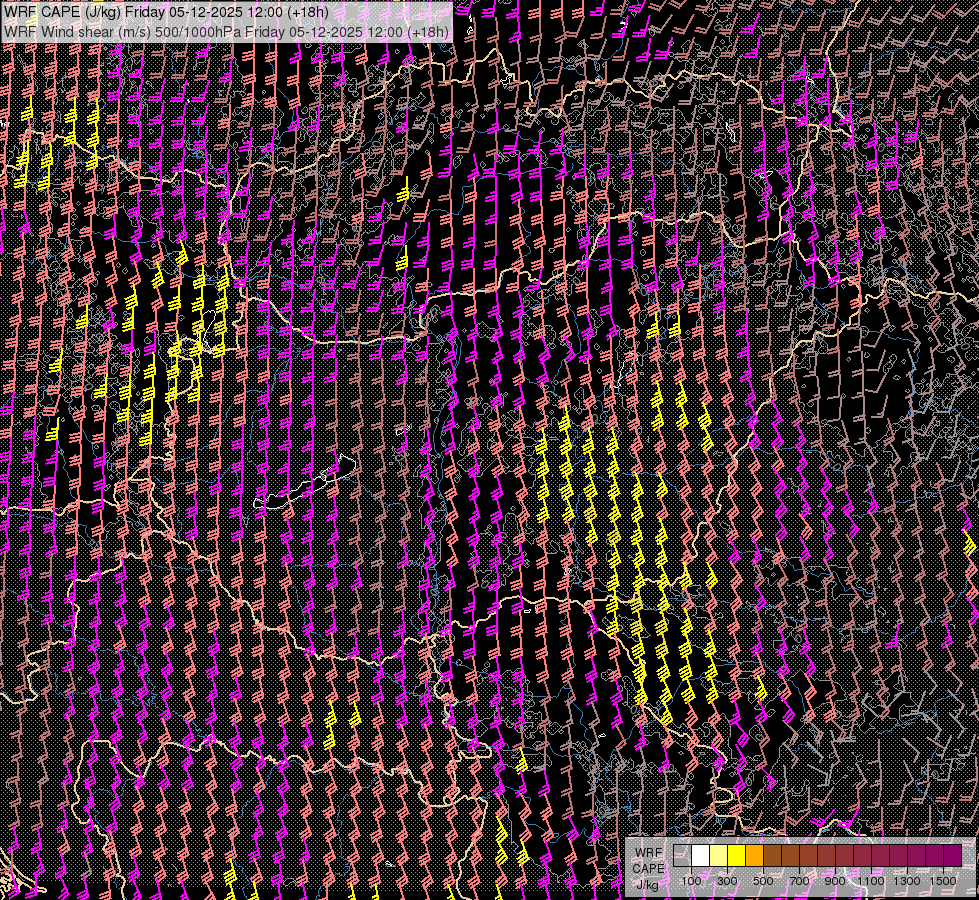Click the rightmost purple CAPE legend swatch
Screen dimensions: 979x900
[952, 855]
